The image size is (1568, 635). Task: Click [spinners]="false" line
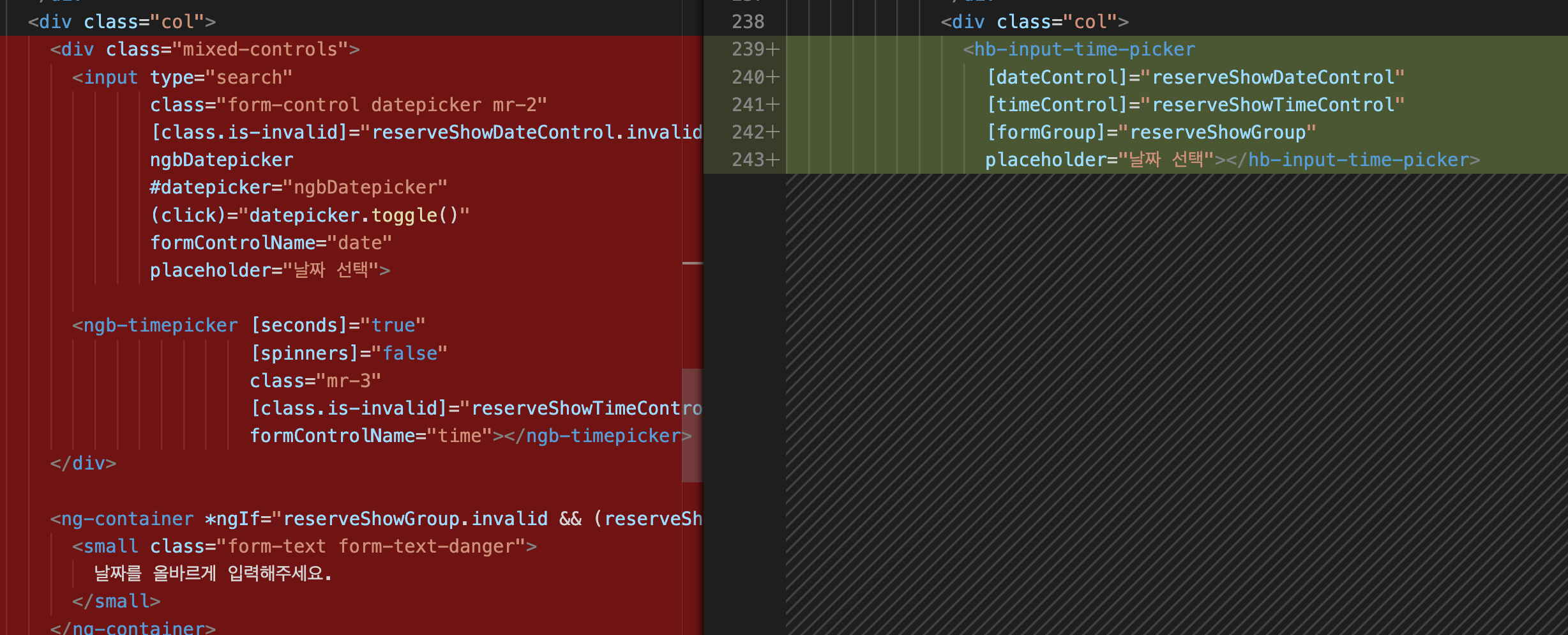coord(349,353)
